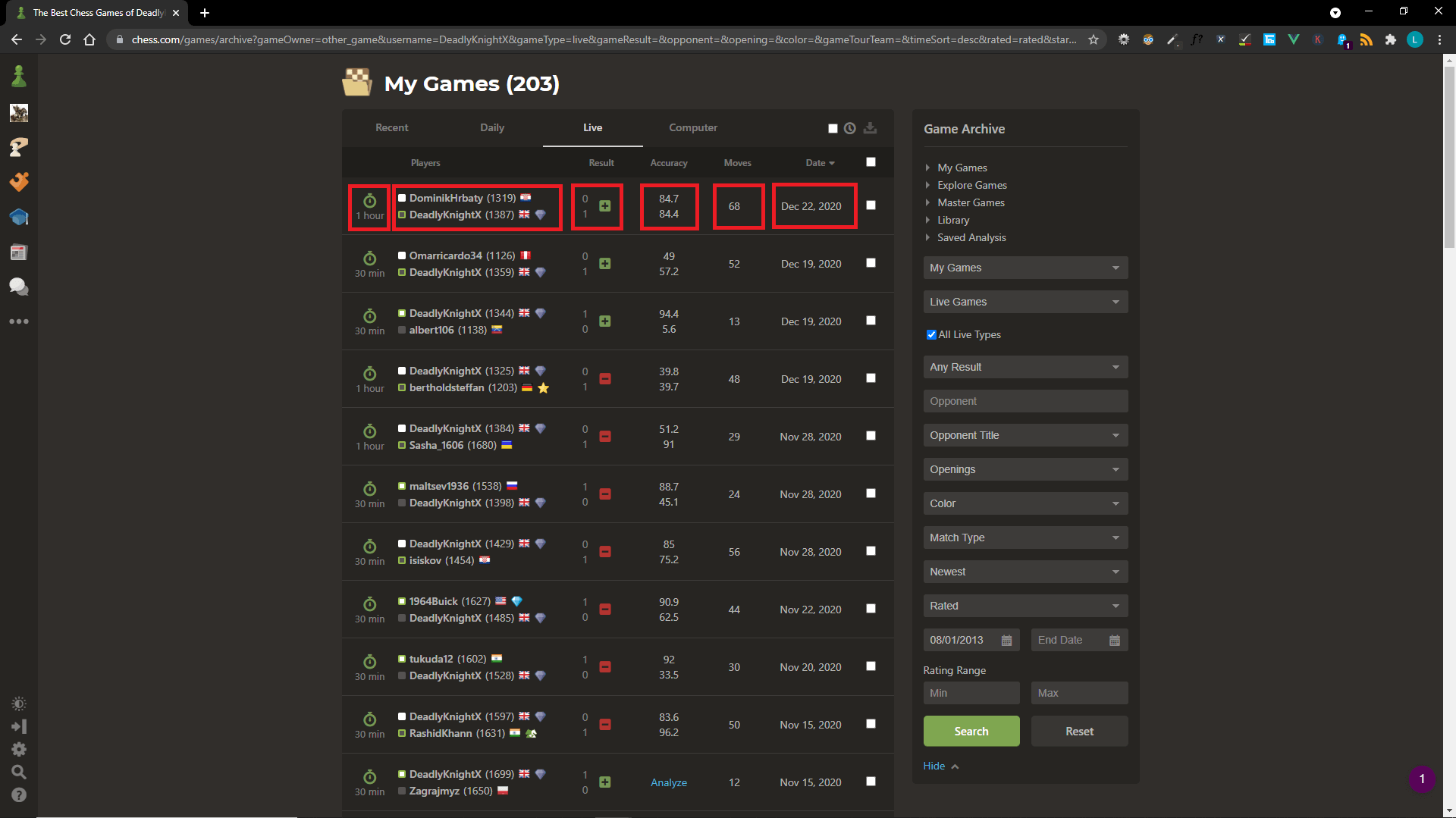Collapse the sidebar with arrow icon
Screen dimensions: 1456x818
pos(19,726)
